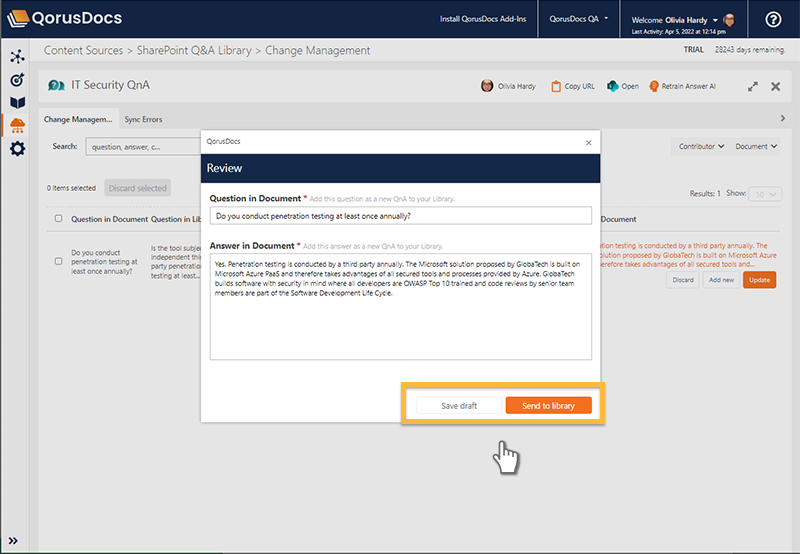Open the Document filter dropdown
800x554 pixels.
[756, 146]
